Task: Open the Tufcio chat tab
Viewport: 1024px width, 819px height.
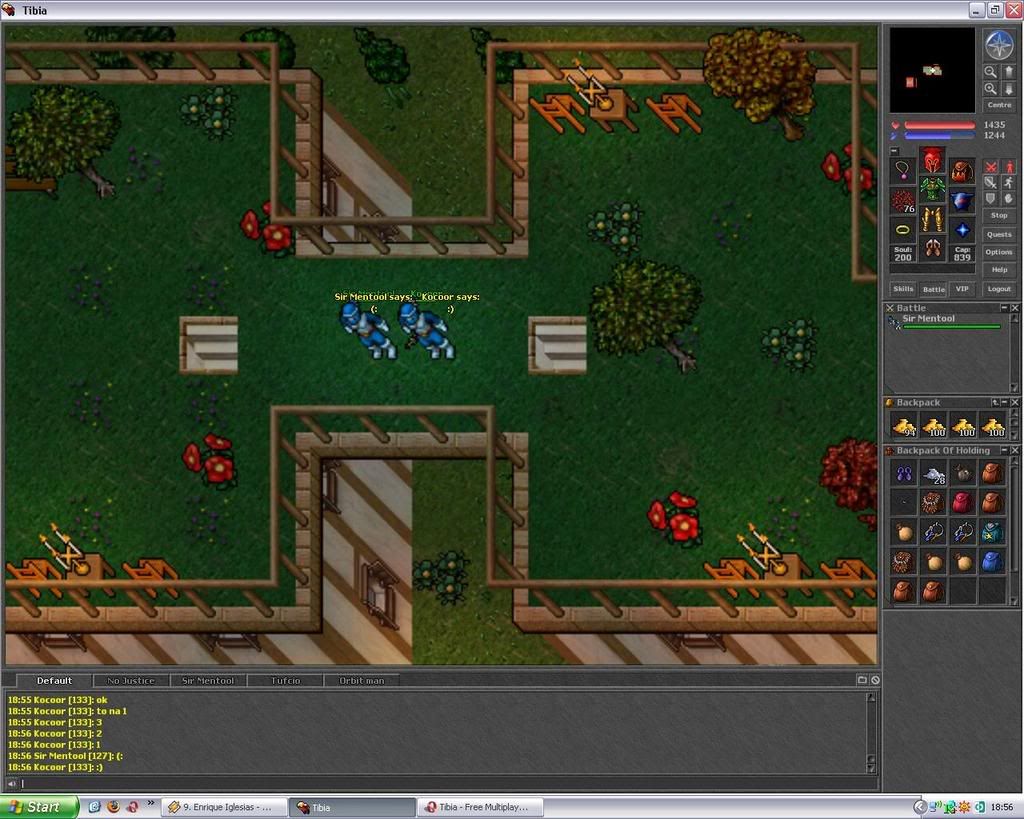Action: (285, 681)
